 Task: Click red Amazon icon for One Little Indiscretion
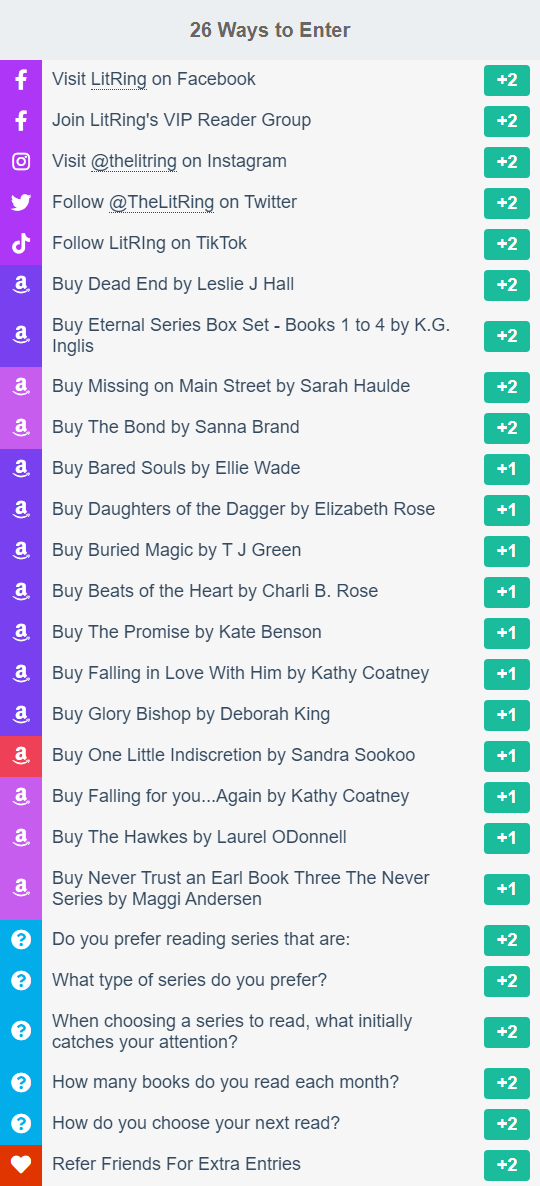point(21,756)
